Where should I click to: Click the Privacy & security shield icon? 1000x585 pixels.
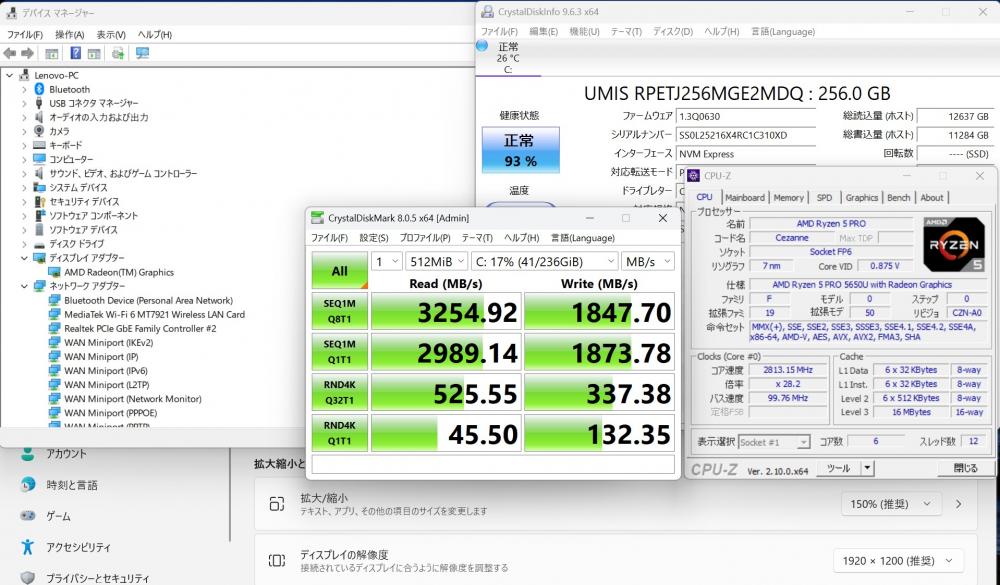(x=27, y=577)
